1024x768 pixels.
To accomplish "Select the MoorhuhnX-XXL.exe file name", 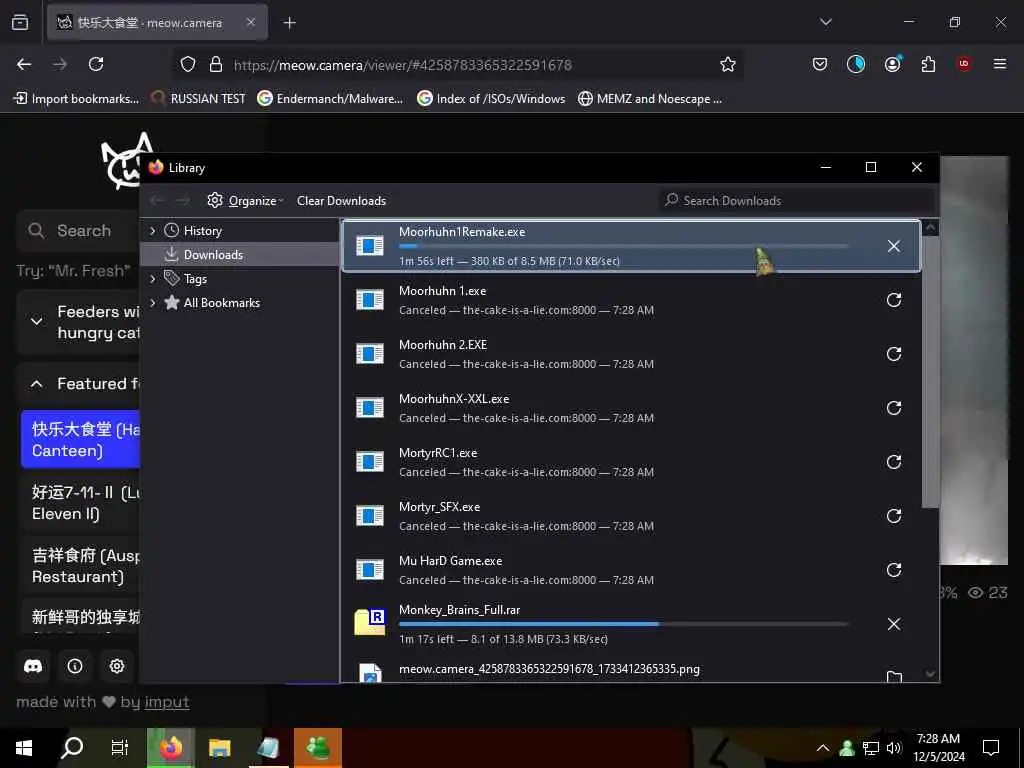I will click(x=454, y=399).
